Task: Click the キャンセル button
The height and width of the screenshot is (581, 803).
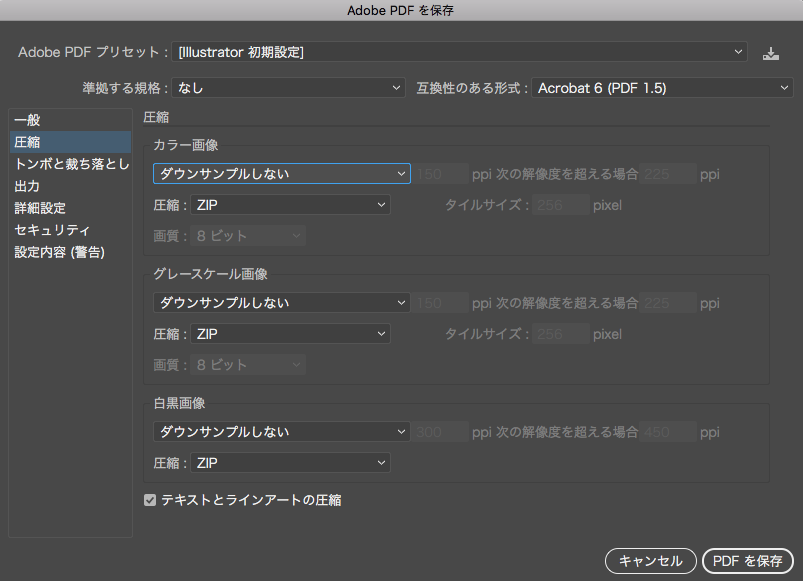Action: click(x=650, y=561)
